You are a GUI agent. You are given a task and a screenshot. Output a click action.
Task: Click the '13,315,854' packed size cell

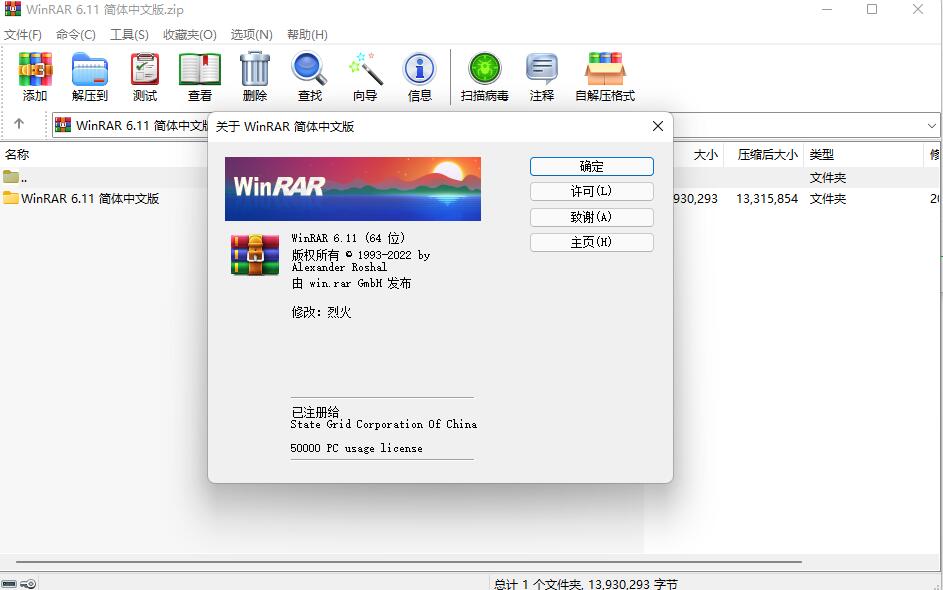(767, 198)
